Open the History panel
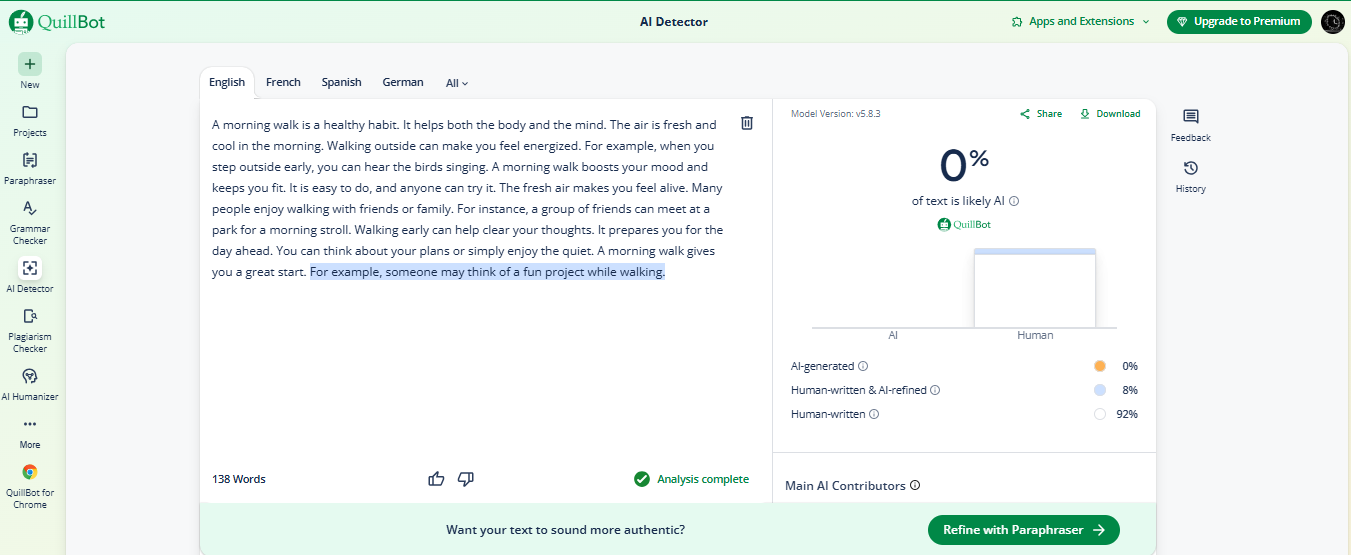 click(x=1190, y=176)
